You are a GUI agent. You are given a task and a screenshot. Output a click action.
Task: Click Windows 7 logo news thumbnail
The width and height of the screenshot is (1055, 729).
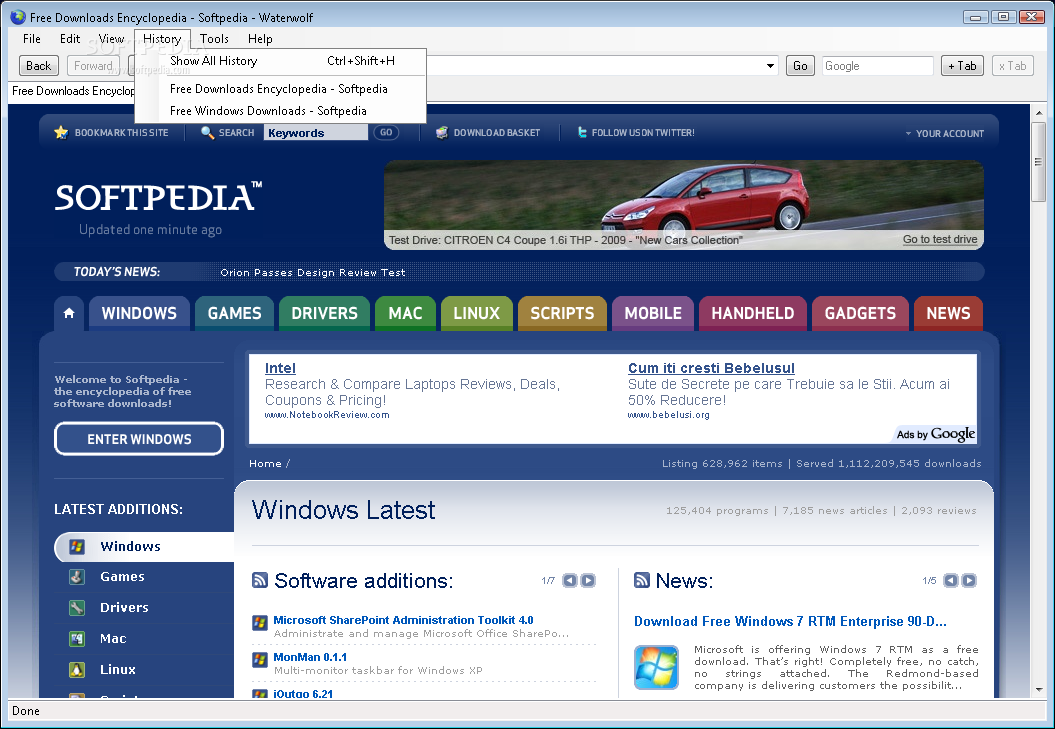pyautogui.click(x=656, y=667)
